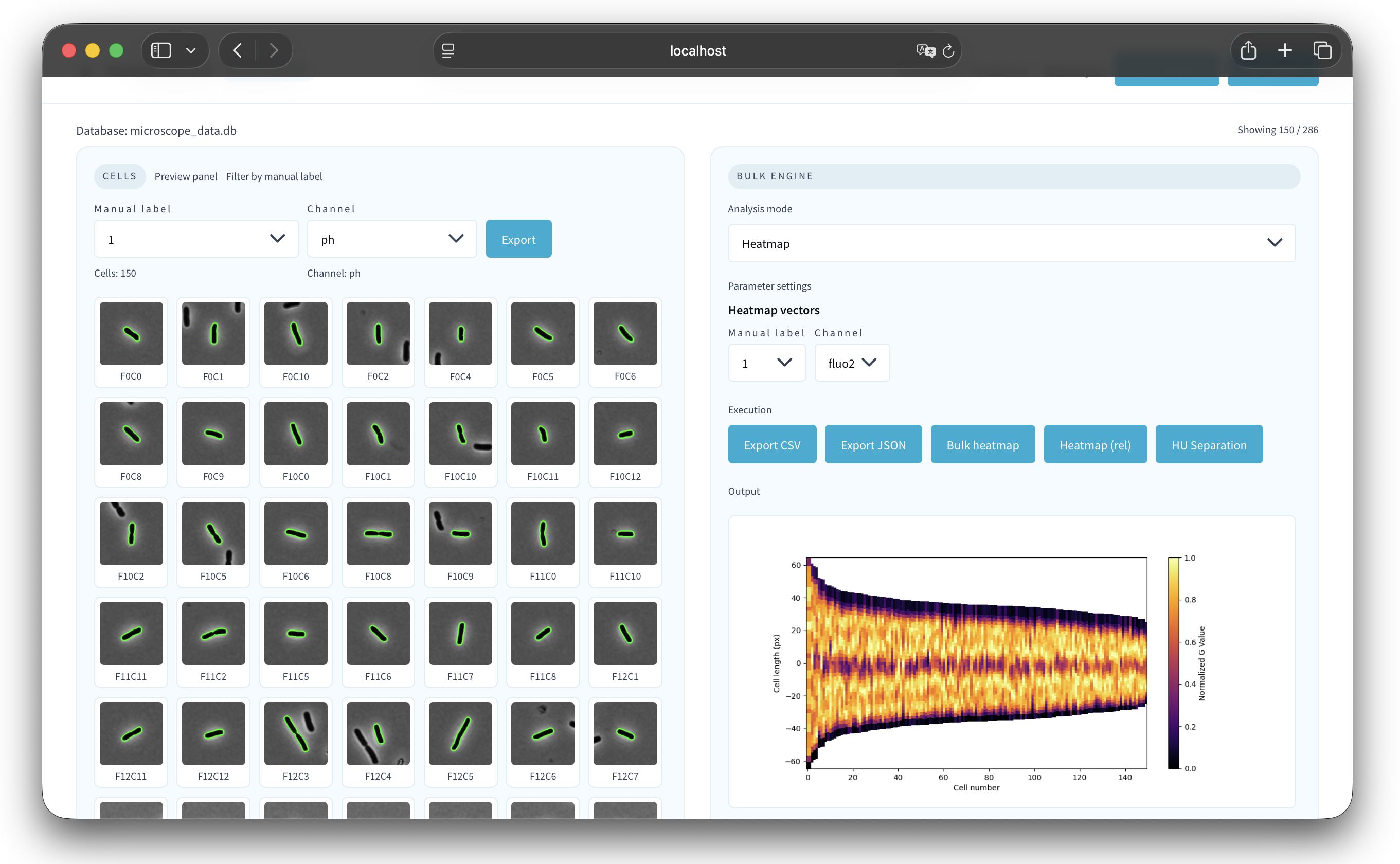The width and height of the screenshot is (1400, 864).
Task: Select cell thumbnail F10C10
Action: [460, 442]
